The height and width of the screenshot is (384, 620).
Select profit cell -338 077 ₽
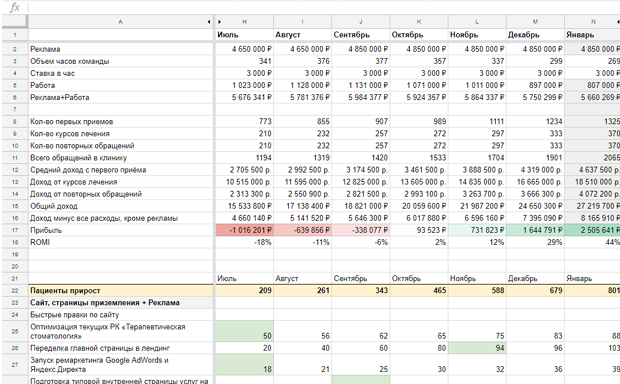[x=361, y=230]
